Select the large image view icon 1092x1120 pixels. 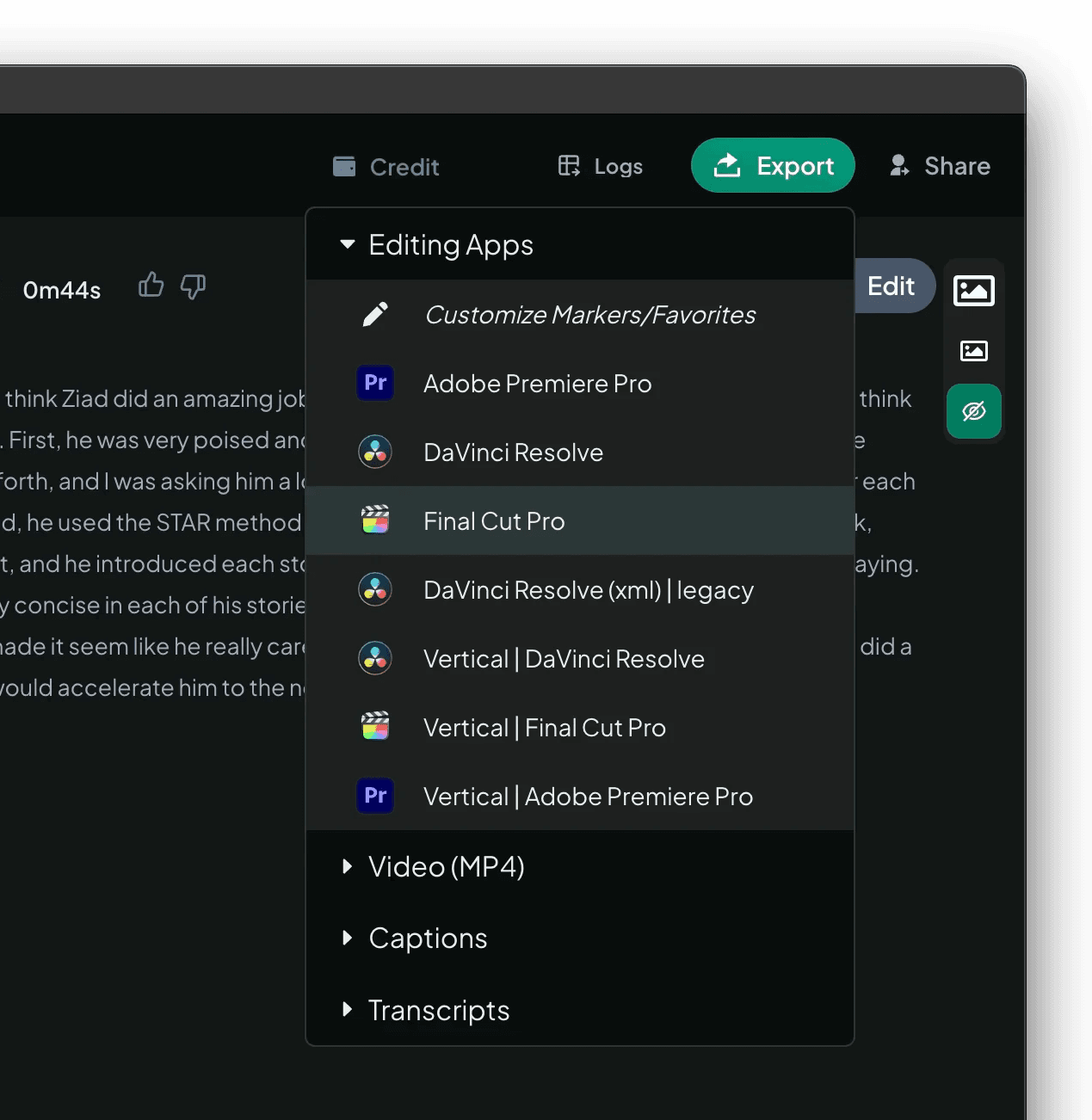(x=974, y=291)
